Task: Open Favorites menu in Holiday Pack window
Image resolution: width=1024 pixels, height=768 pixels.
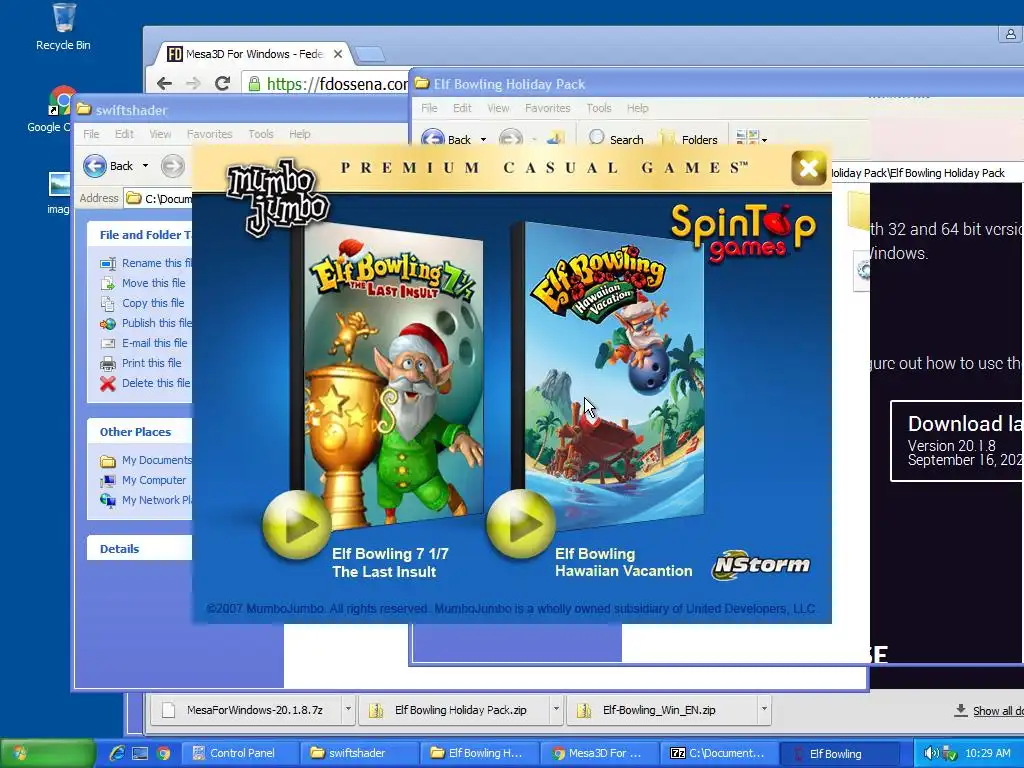Action: pos(547,108)
